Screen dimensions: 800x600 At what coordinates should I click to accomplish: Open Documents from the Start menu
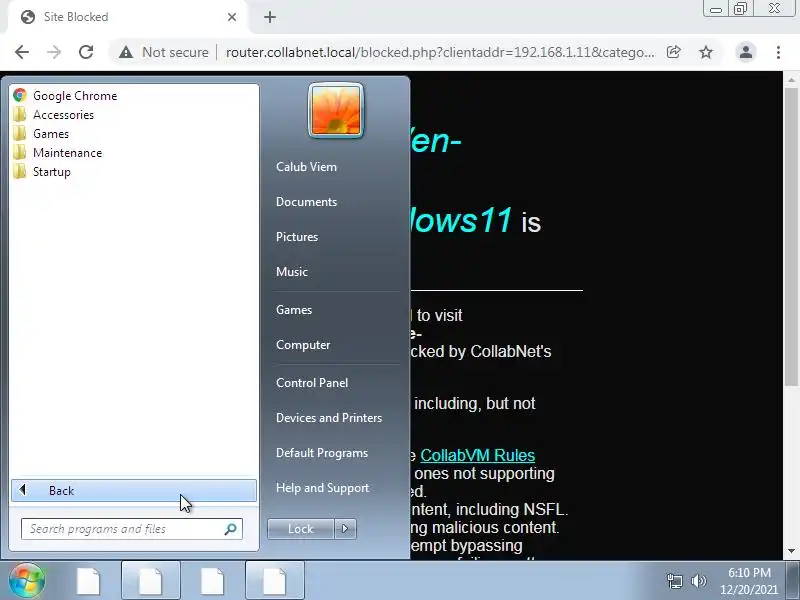306,202
